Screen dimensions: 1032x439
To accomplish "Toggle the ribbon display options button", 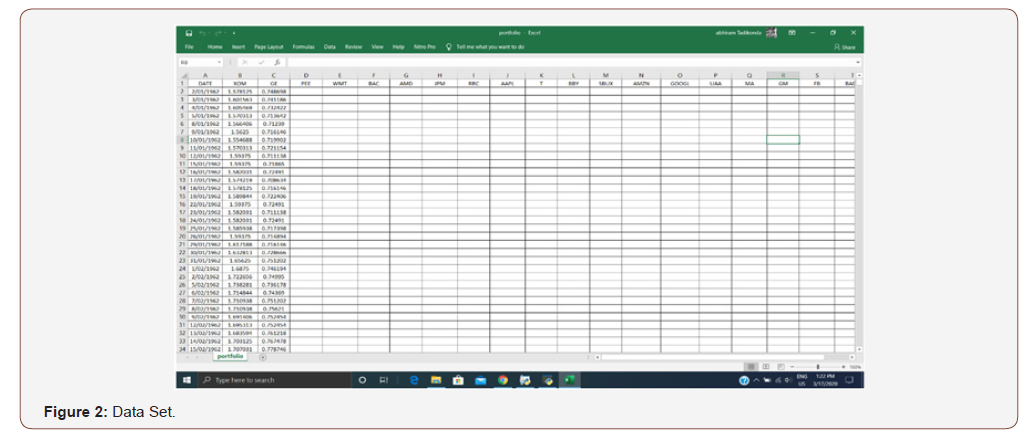I will (792, 32).
